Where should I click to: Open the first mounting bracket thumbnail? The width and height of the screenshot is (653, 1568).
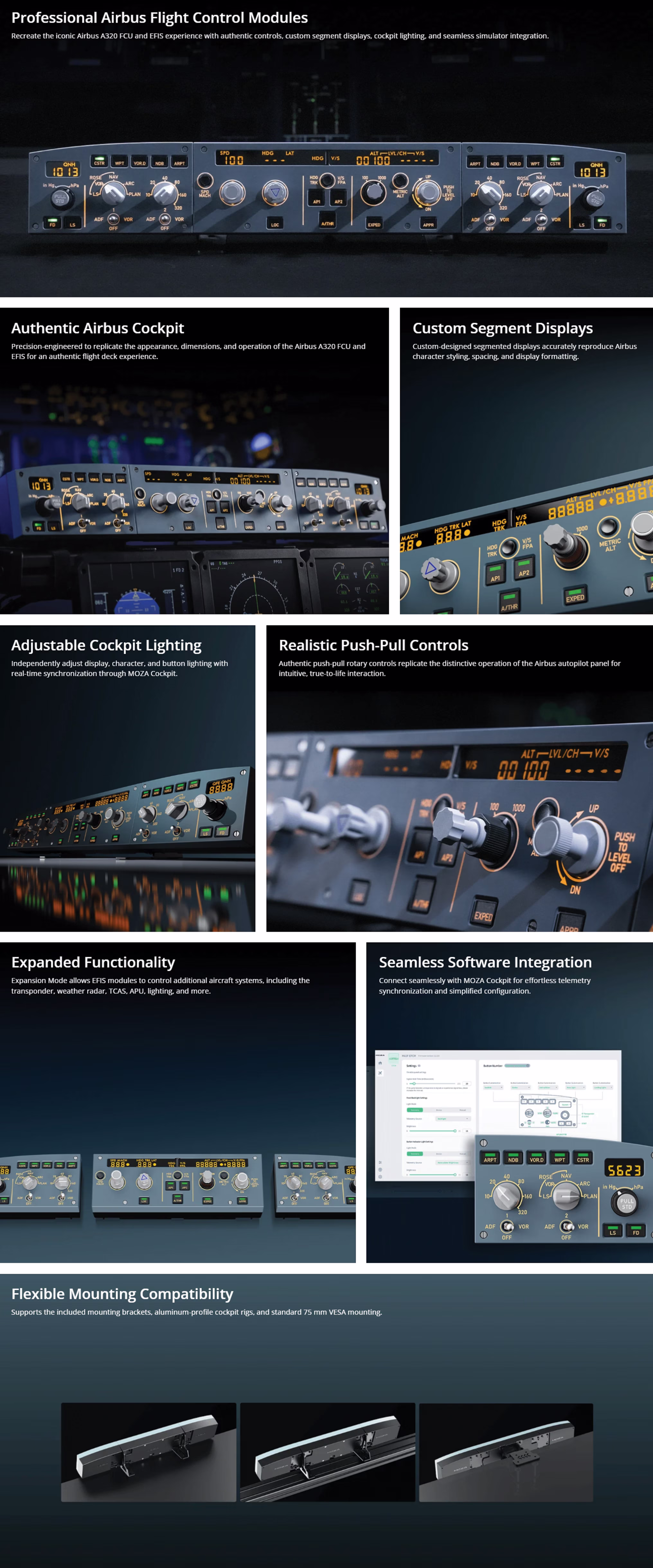click(148, 1452)
